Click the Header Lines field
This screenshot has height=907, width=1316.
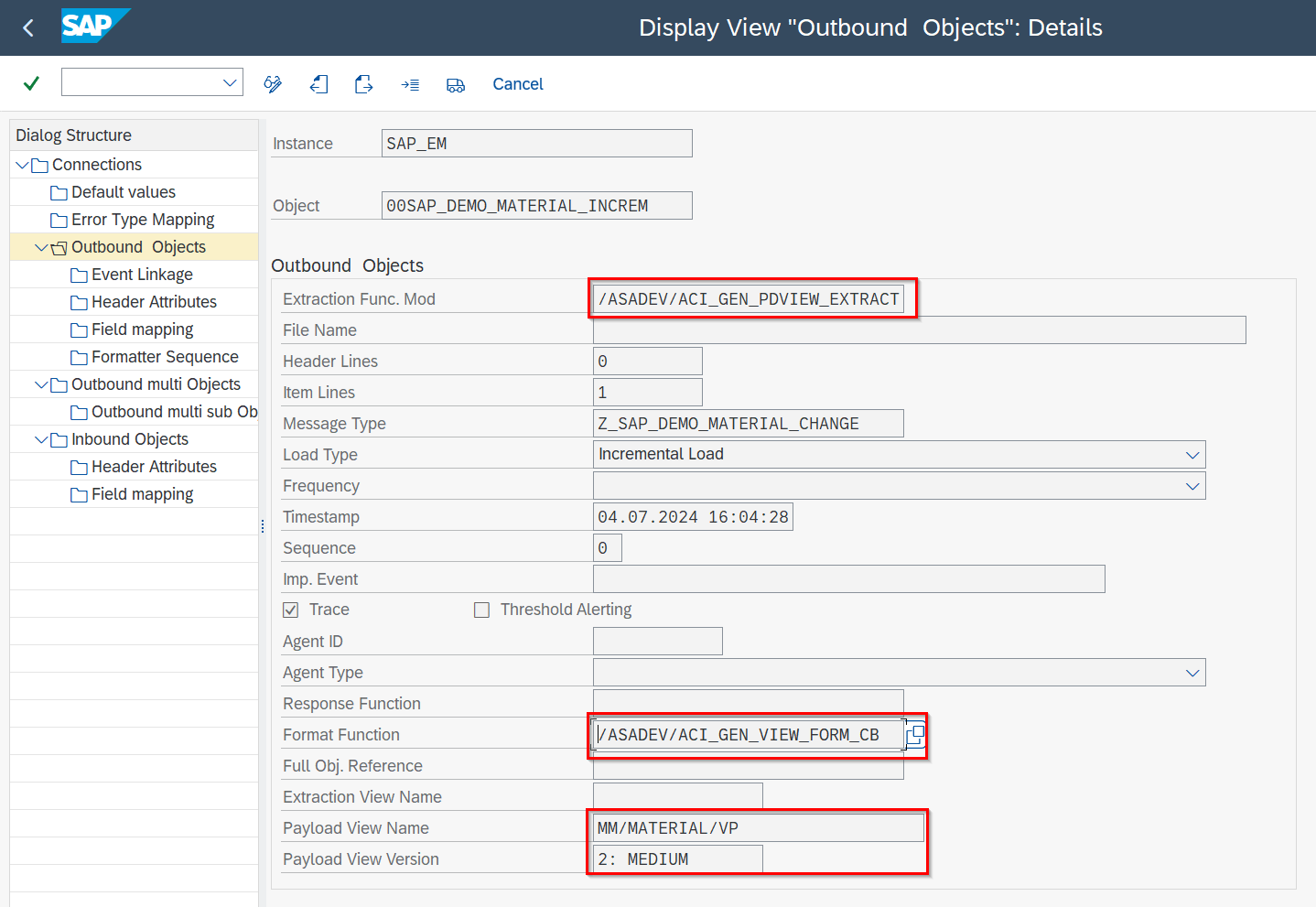[x=648, y=362]
